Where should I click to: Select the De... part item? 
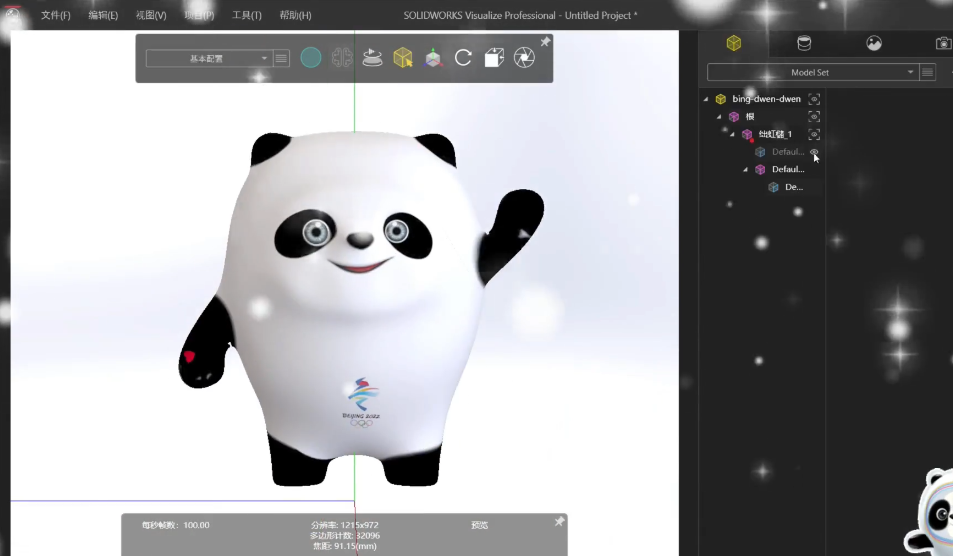click(x=794, y=187)
